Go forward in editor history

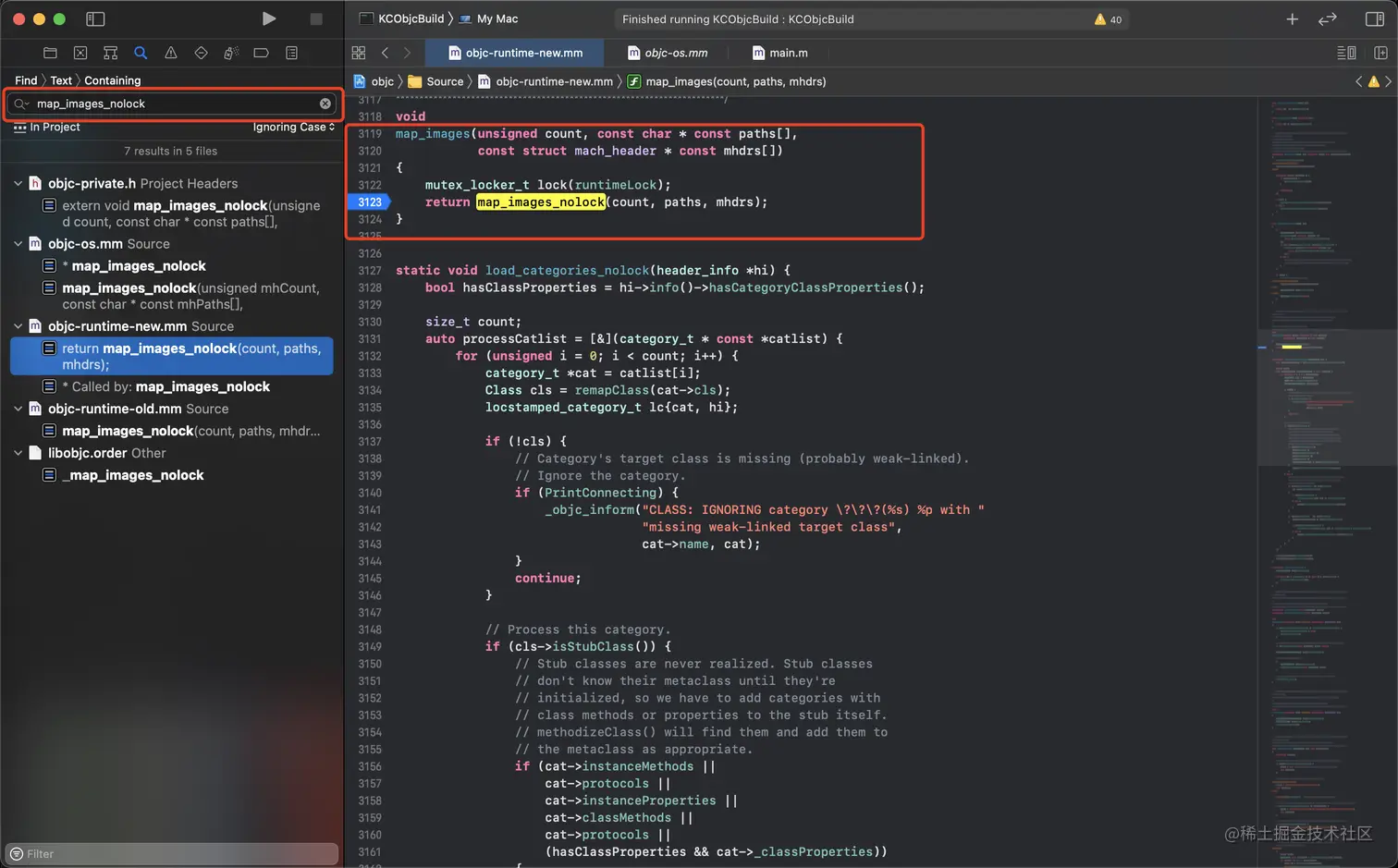(407, 53)
